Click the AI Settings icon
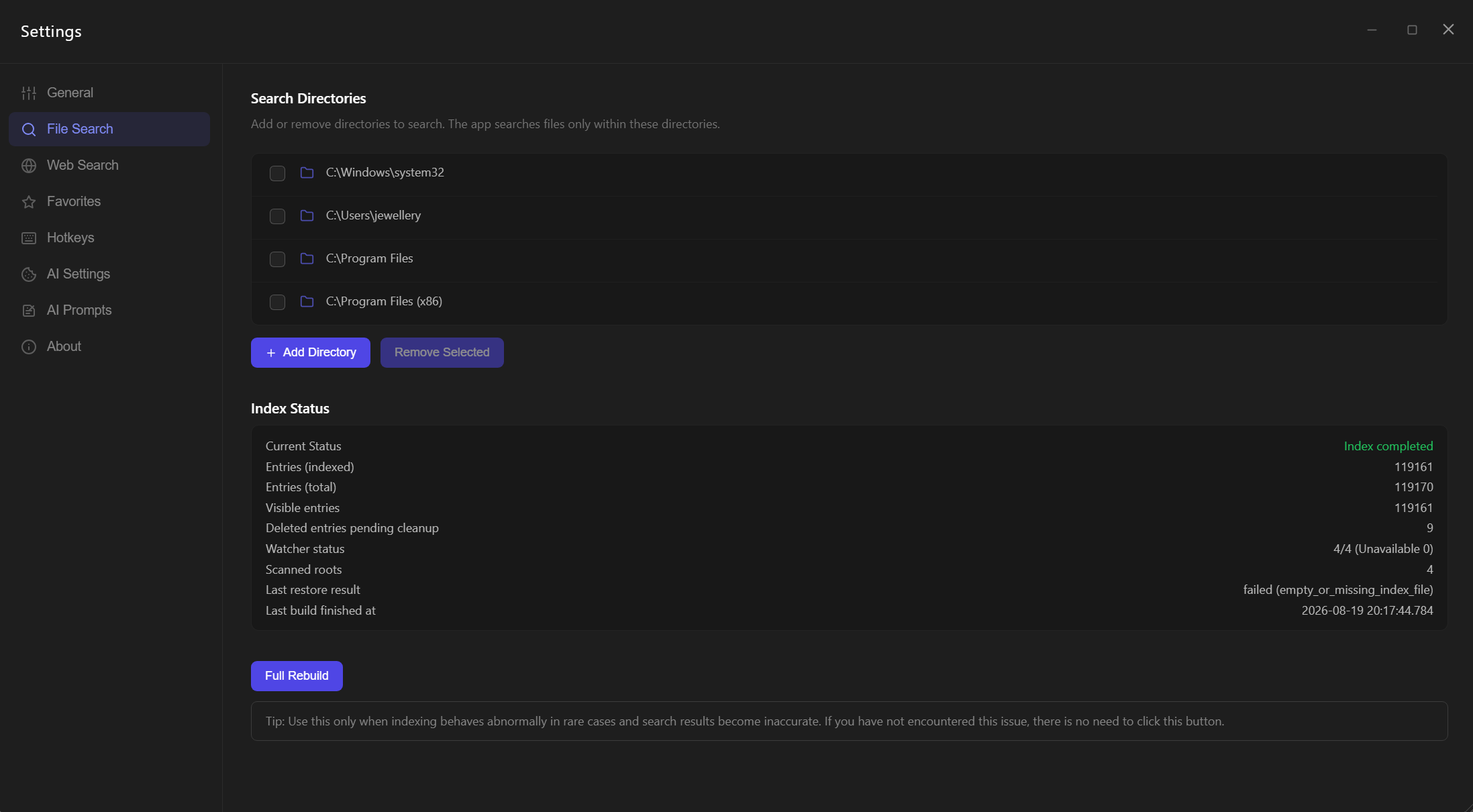 (29, 274)
